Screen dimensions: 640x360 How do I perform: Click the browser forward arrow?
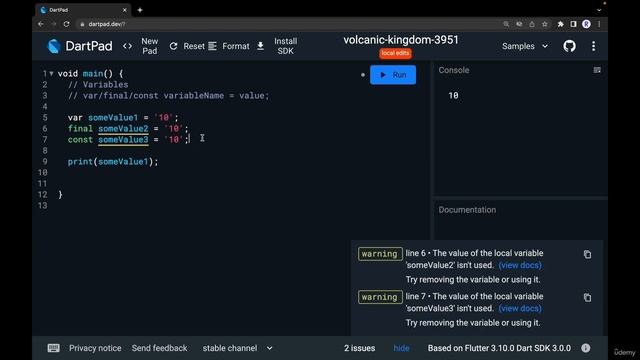[x=53, y=24]
